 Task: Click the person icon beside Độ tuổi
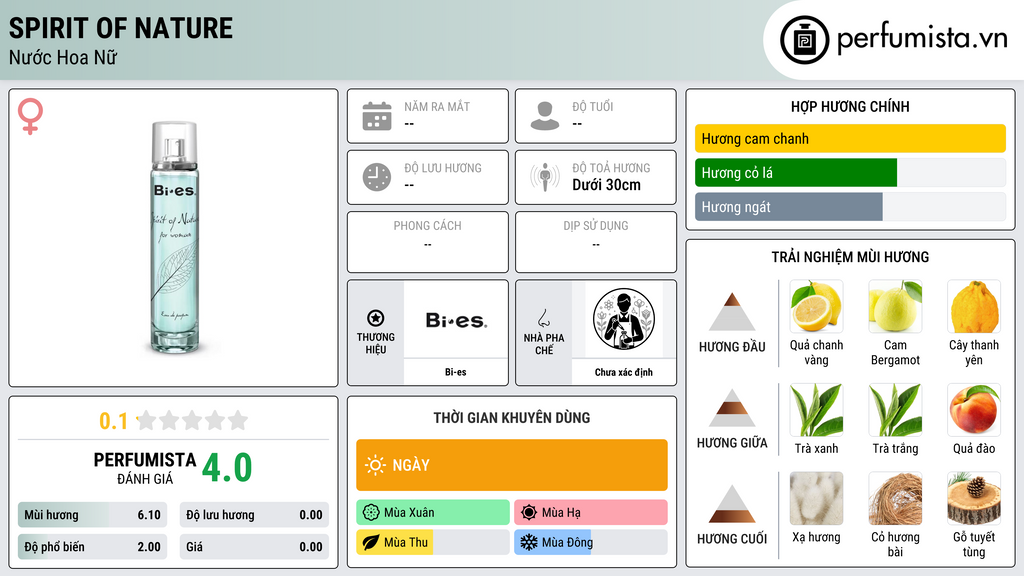coord(545,116)
